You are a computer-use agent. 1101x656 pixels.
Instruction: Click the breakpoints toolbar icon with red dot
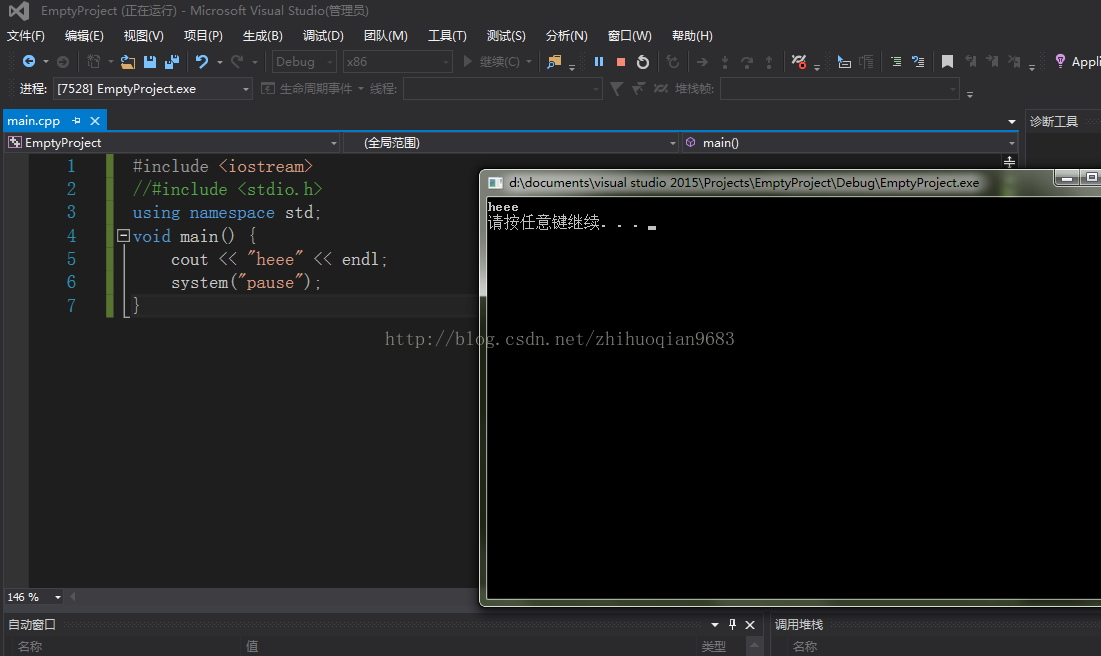[798, 62]
